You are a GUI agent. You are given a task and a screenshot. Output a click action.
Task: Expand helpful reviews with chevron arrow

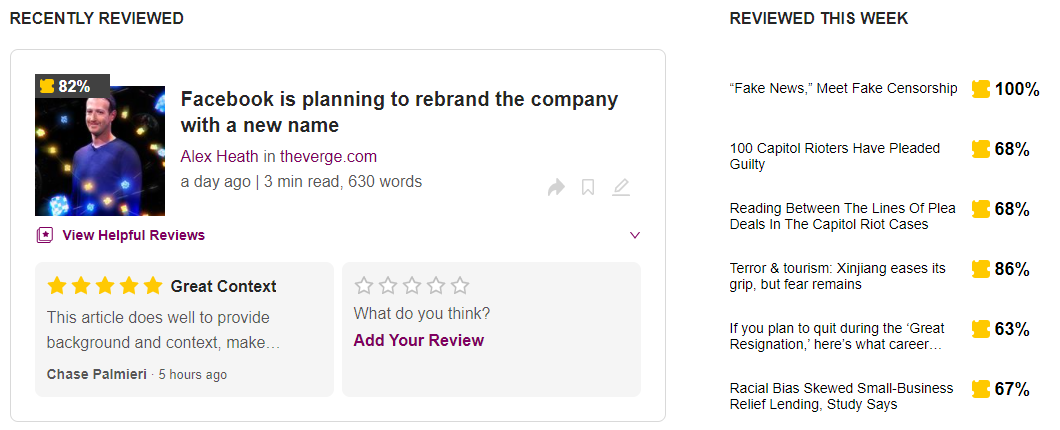[634, 235]
